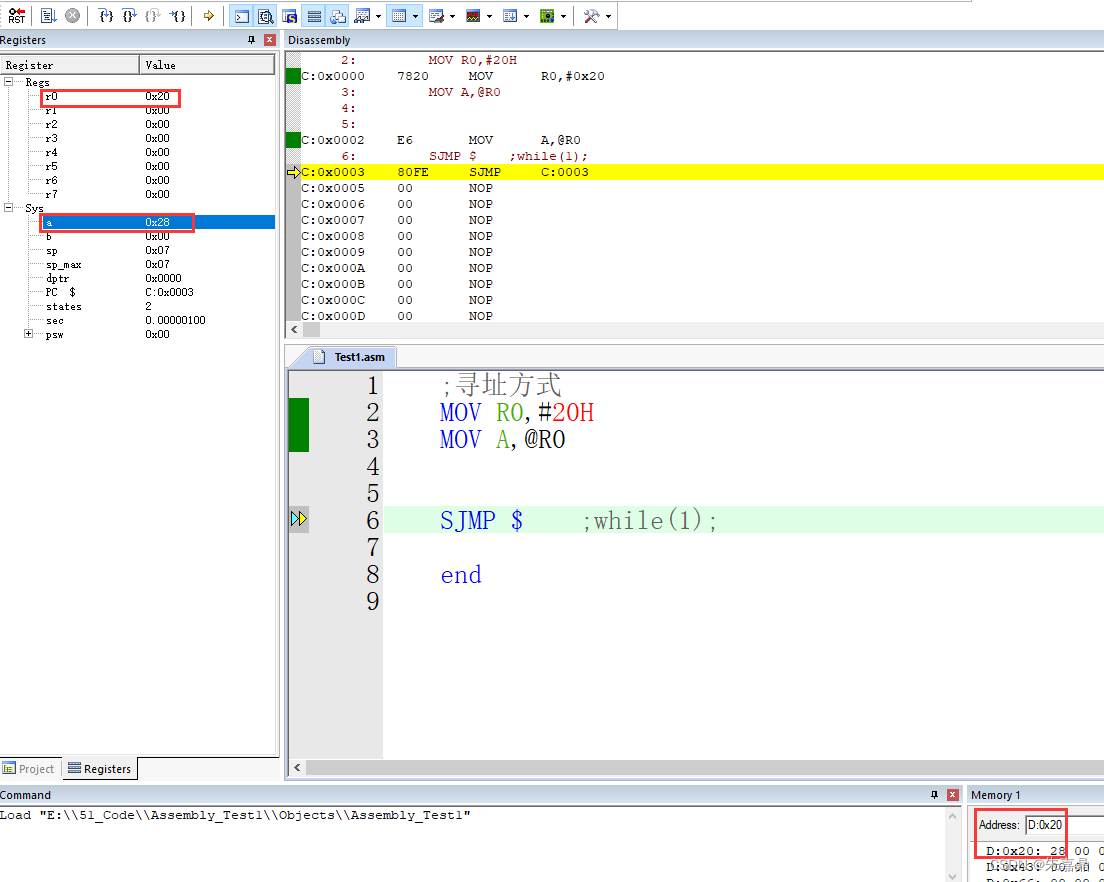The width and height of the screenshot is (1104, 882).
Task: Open the Toolbox icon
Action: [x=591, y=15]
